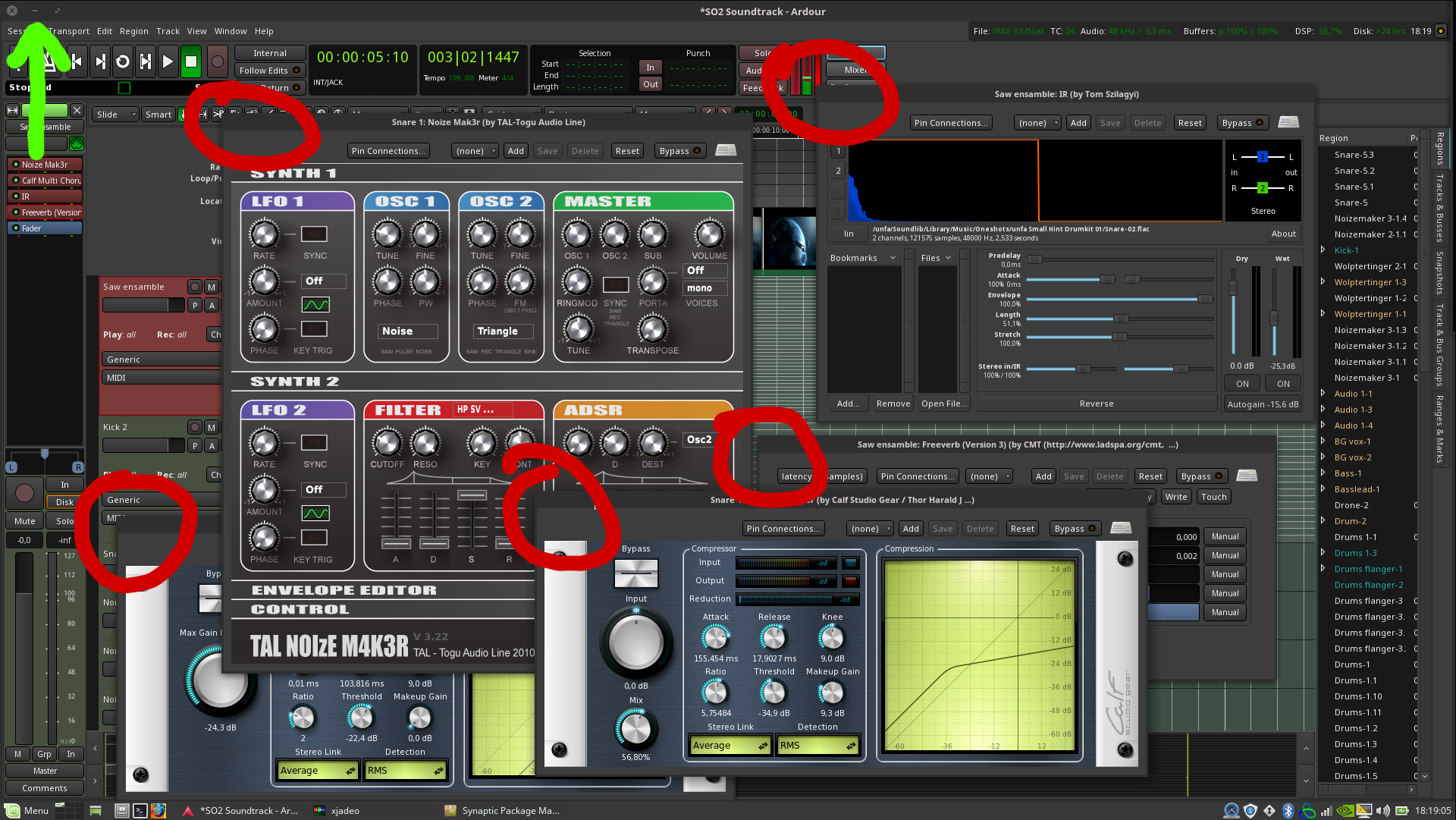
Task: Open the Window menu
Action: [x=230, y=31]
